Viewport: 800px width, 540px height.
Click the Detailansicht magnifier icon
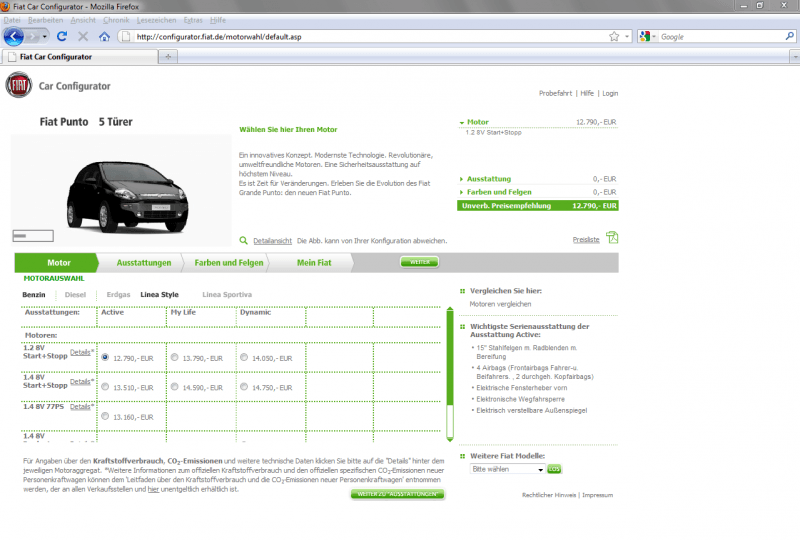(244, 240)
